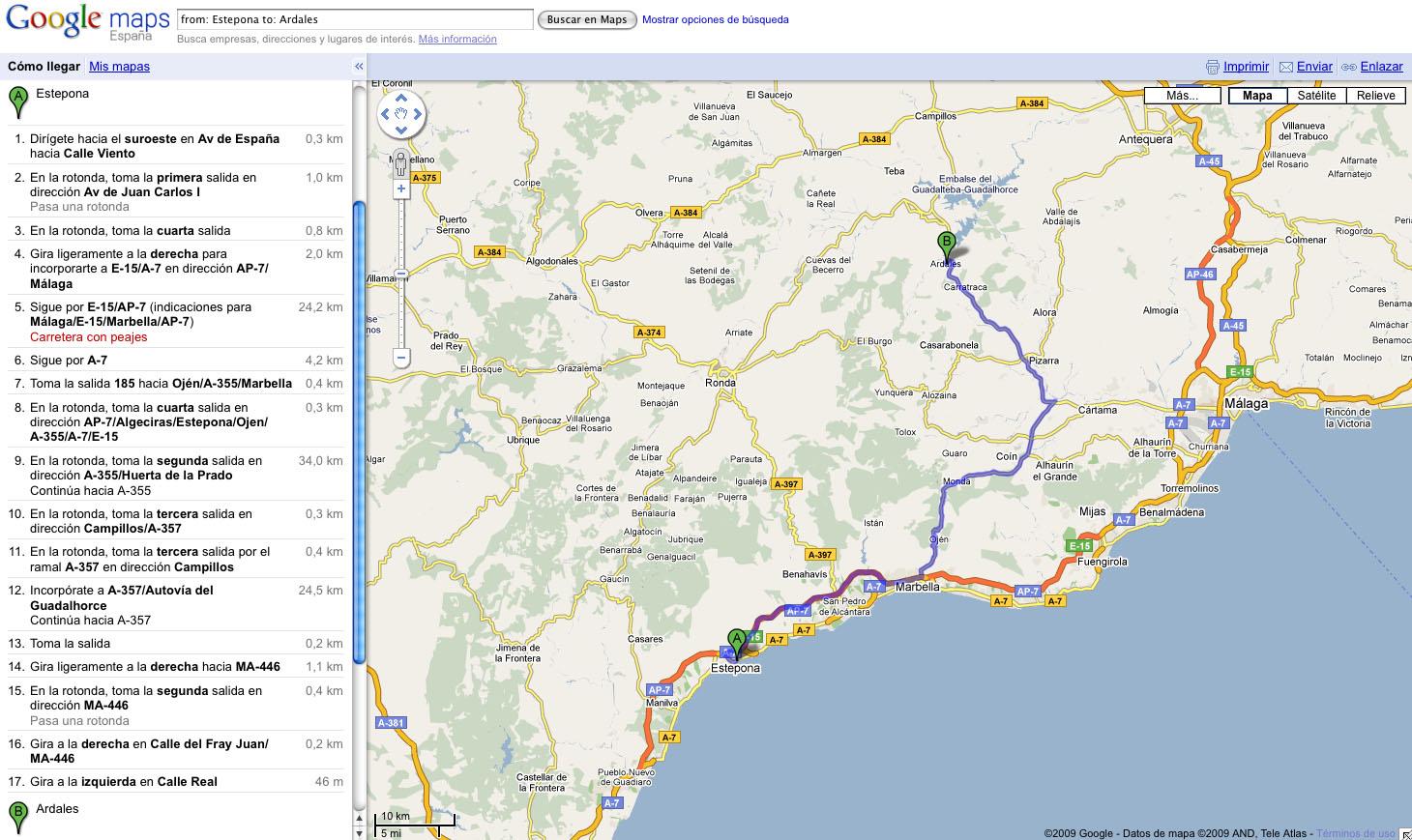Zoom out using the minus button
Image resolution: width=1412 pixels, height=840 pixels.
[x=400, y=358]
